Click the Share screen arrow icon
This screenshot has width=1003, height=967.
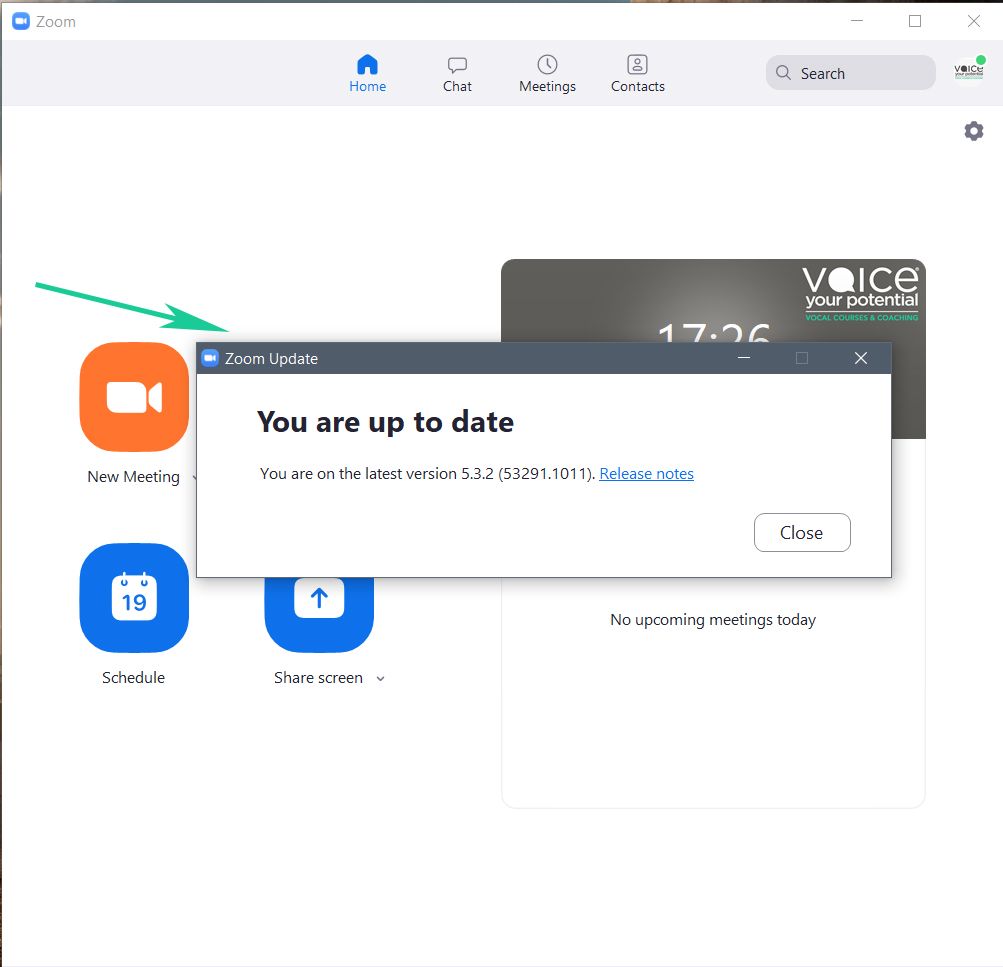tap(319, 614)
